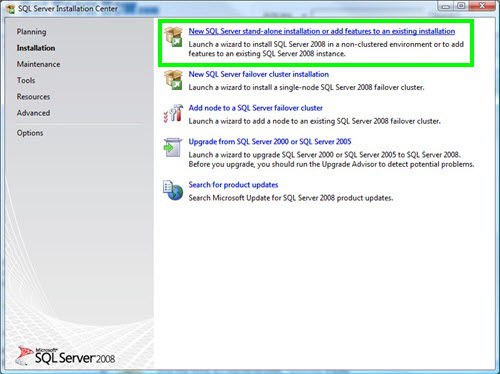Image resolution: width=500 pixels, height=374 pixels.
Task: Start Upgrade from SQL Server 2000 or 2005
Action: coord(270,142)
